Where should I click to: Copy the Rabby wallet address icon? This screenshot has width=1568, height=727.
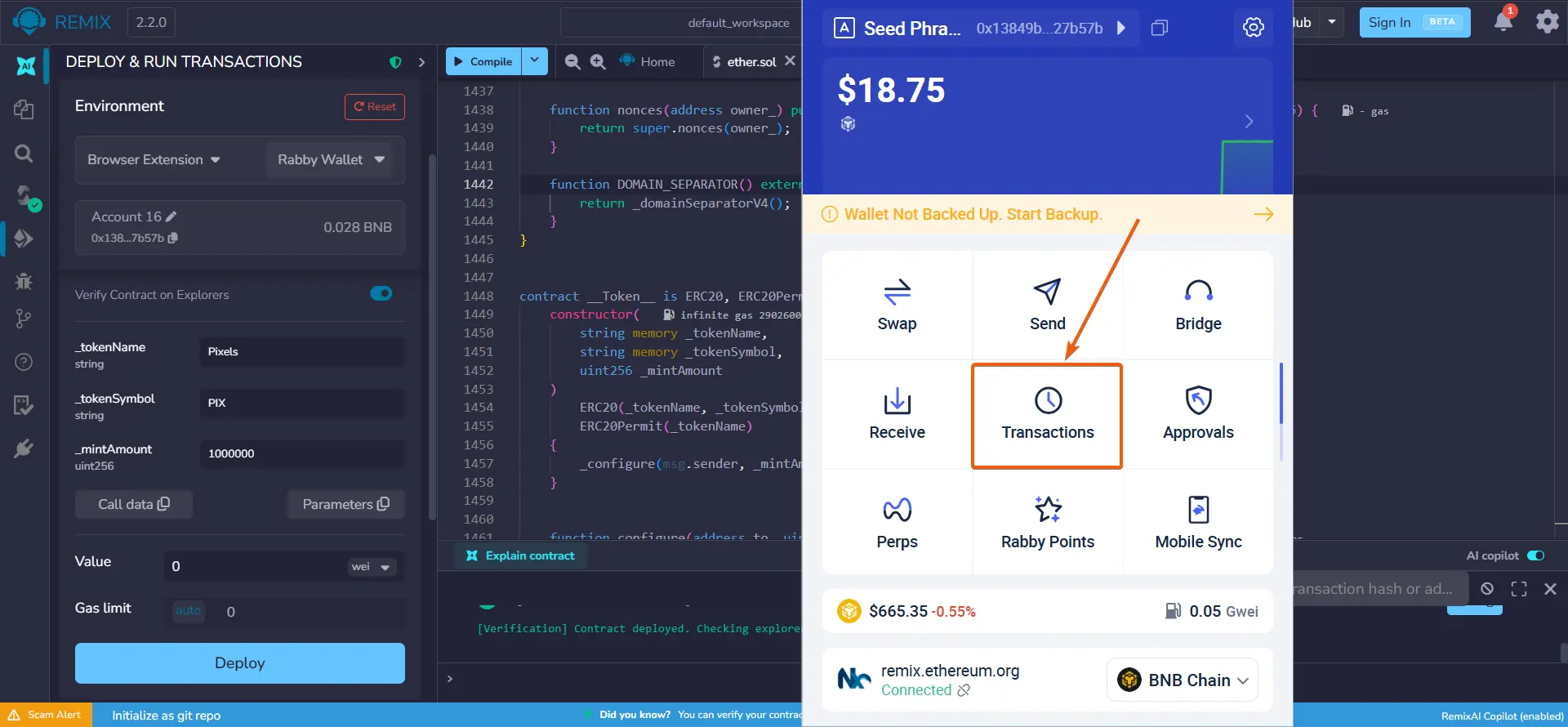coord(1160,28)
